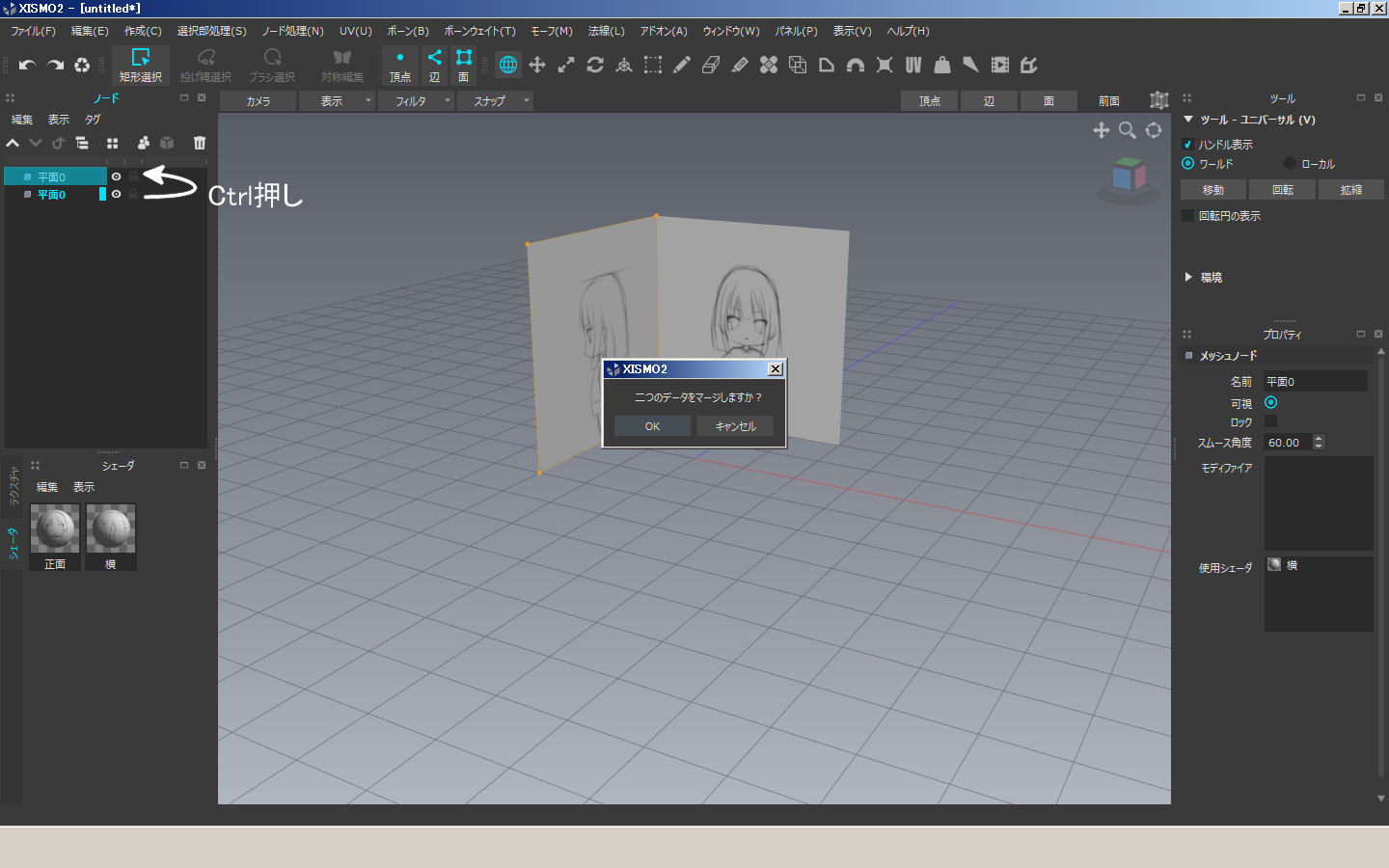Screen dimensions: 1389x868
Task: Click the lattice cube icon beside 前面
Action: click(1159, 100)
